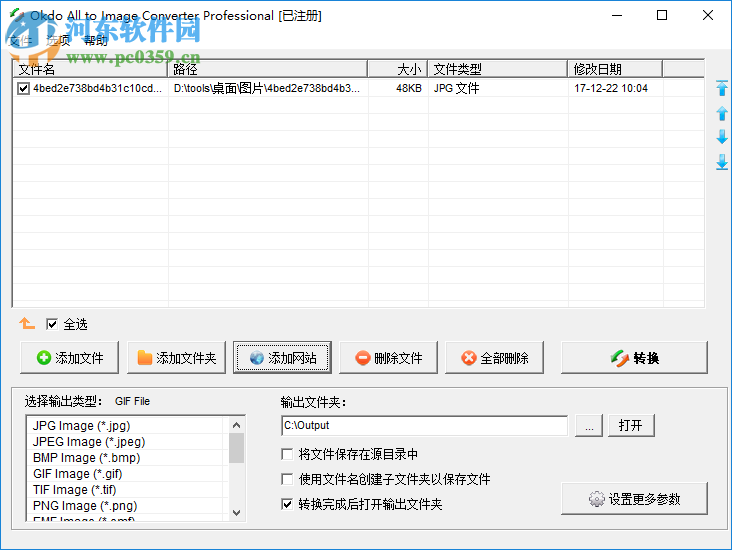This screenshot has height=550, width=732.
Task: Open the 帮助 menu
Action: (x=96, y=41)
